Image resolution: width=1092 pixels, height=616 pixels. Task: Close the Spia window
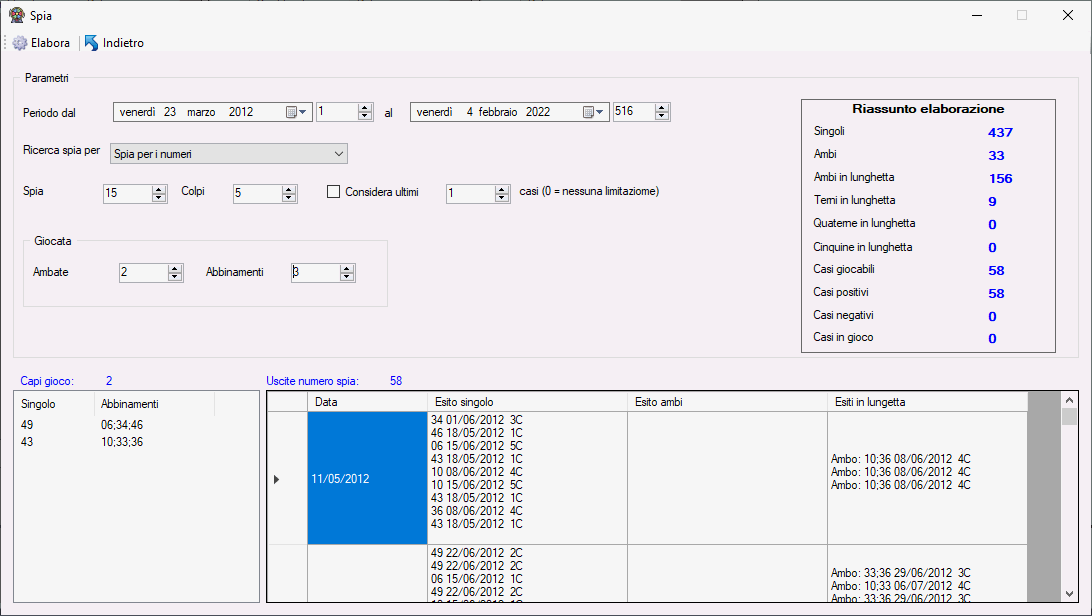tap(1068, 15)
